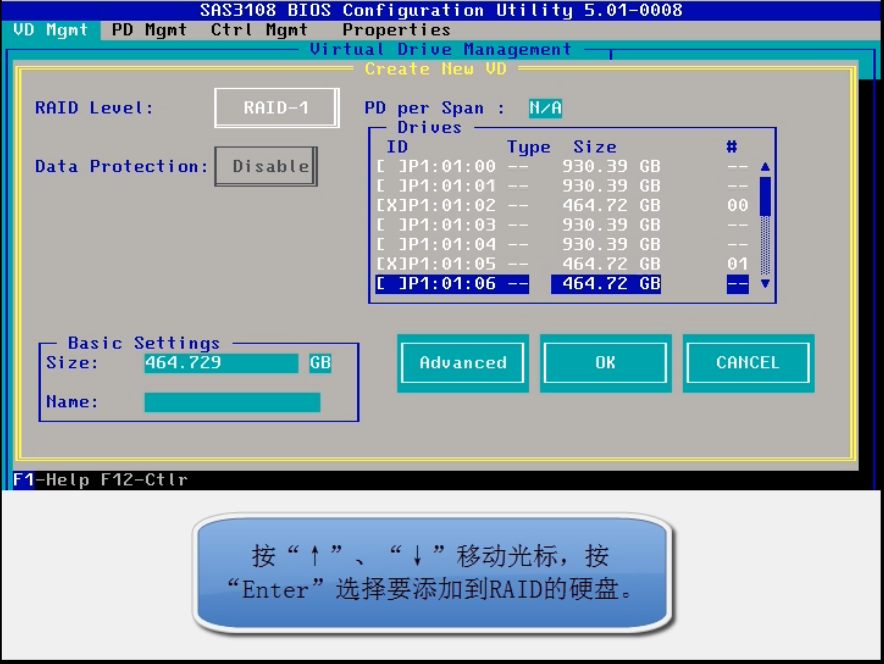Screen dimensions: 884x664
Task: Click the Drives list scroll down arrow
Action: click(x=765, y=284)
